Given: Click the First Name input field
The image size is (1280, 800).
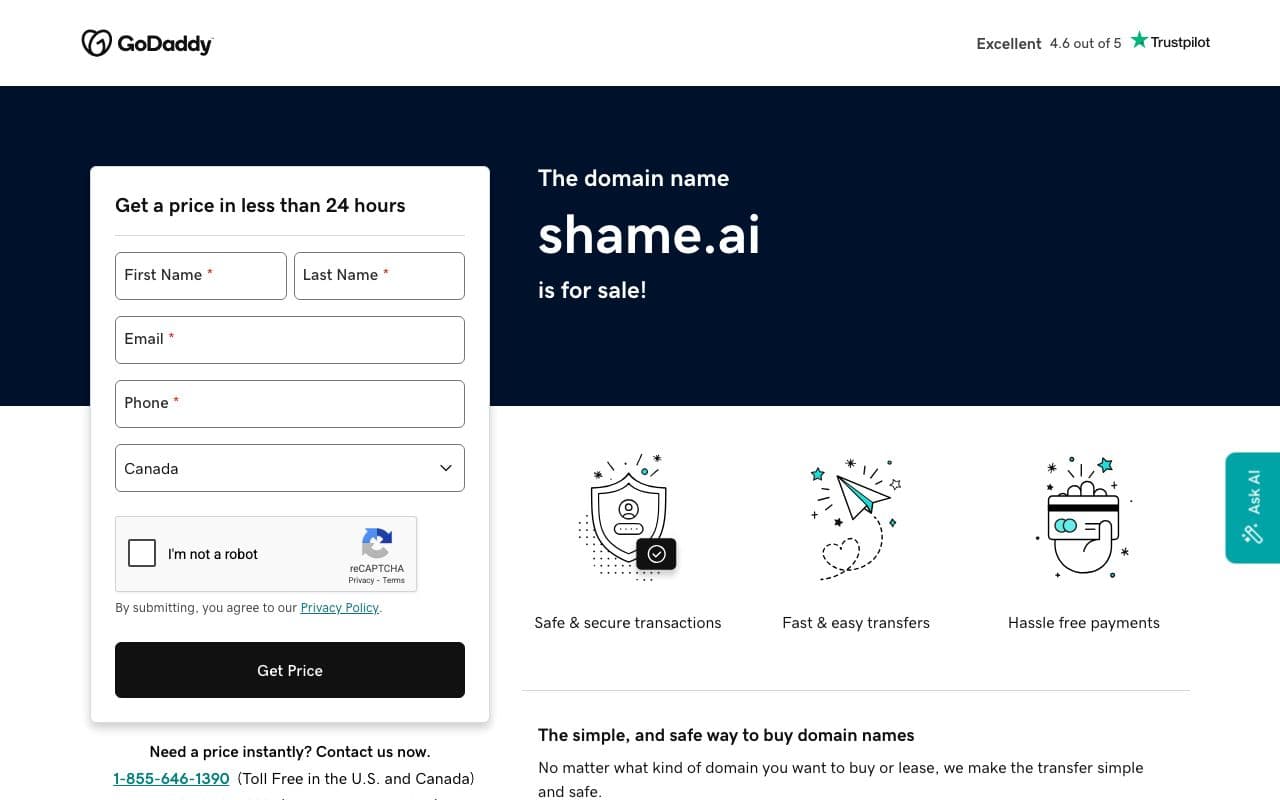Looking at the screenshot, I should [x=200, y=275].
